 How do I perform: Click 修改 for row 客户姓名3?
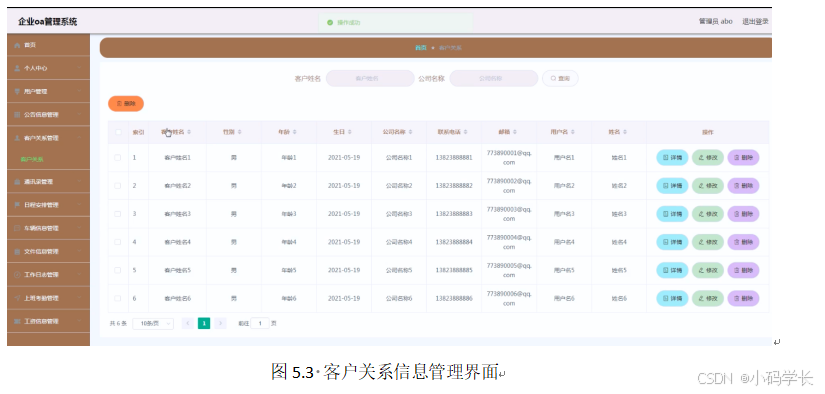click(x=708, y=214)
